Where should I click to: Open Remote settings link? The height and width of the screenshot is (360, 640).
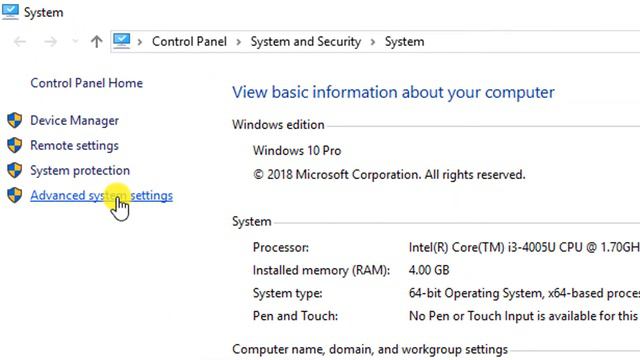(75, 145)
